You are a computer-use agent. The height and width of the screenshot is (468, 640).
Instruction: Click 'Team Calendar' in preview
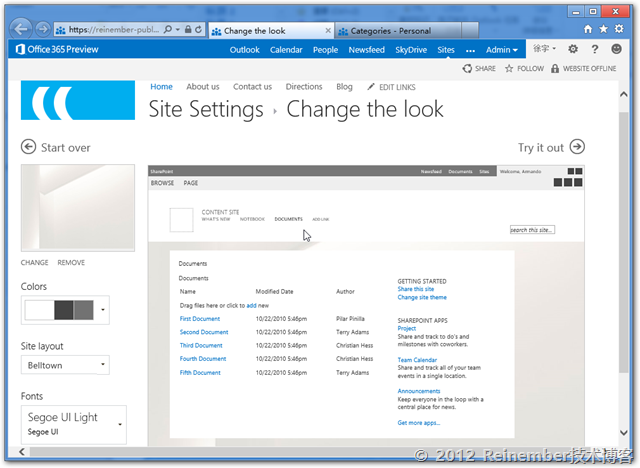pyautogui.click(x=417, y=360)
